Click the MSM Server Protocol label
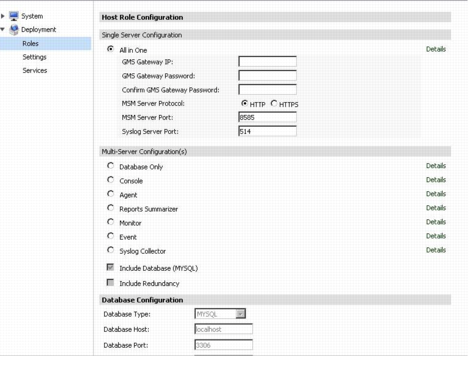This screenshot has height=374, width=475. pyautogui.click(x=153, y=103)
